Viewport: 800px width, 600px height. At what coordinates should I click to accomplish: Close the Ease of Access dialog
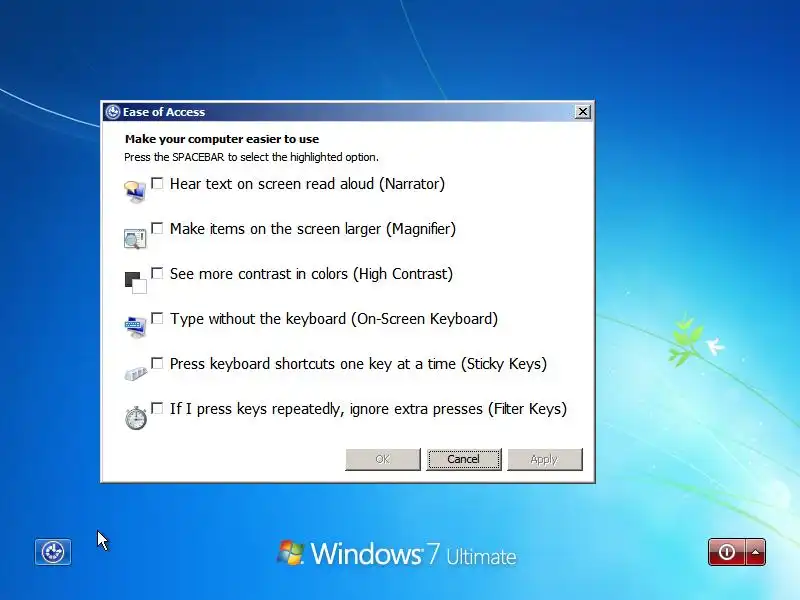(583, 112)
